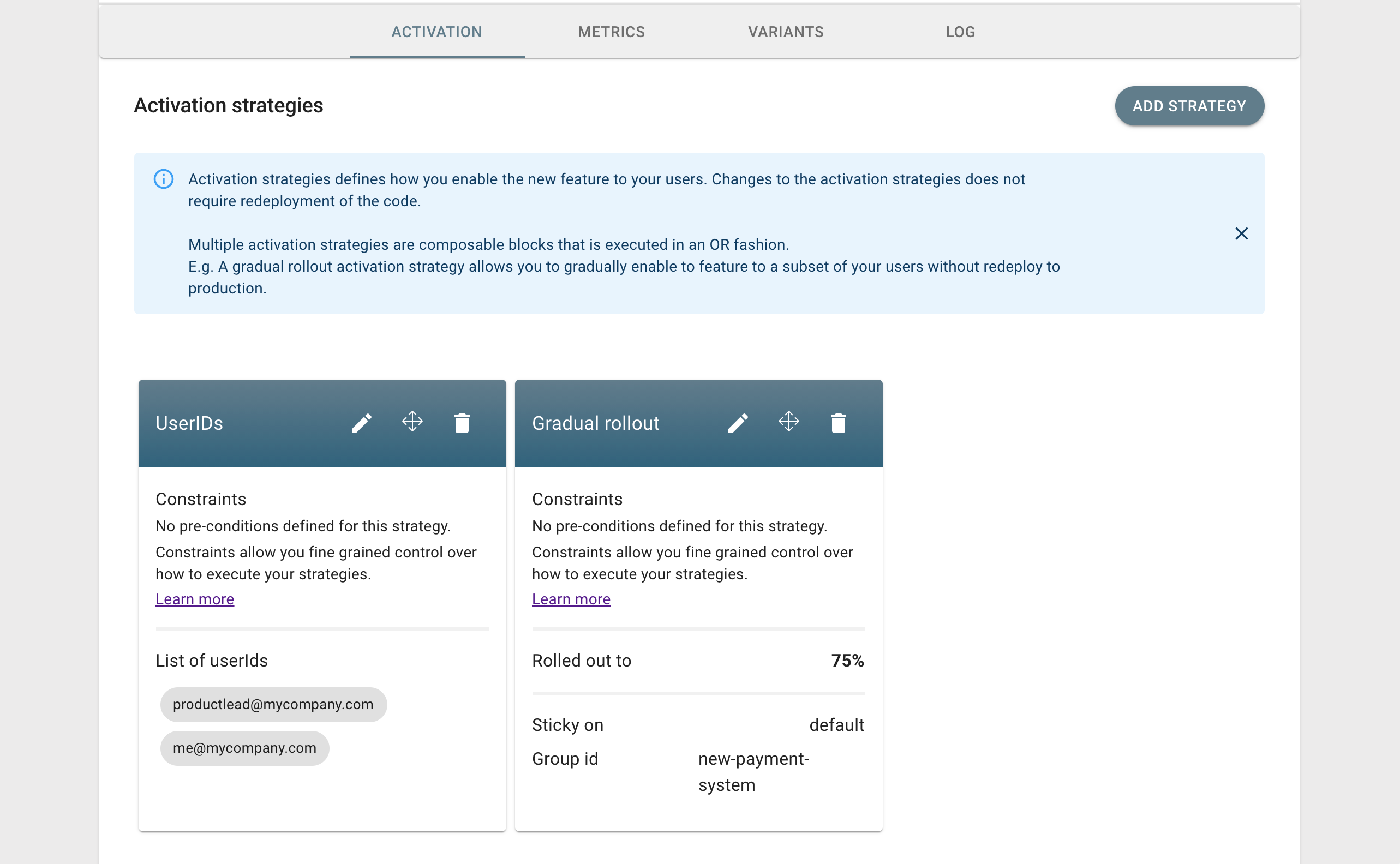Click ADD STRATEGY button
1400x864 pixels.
1189,105
